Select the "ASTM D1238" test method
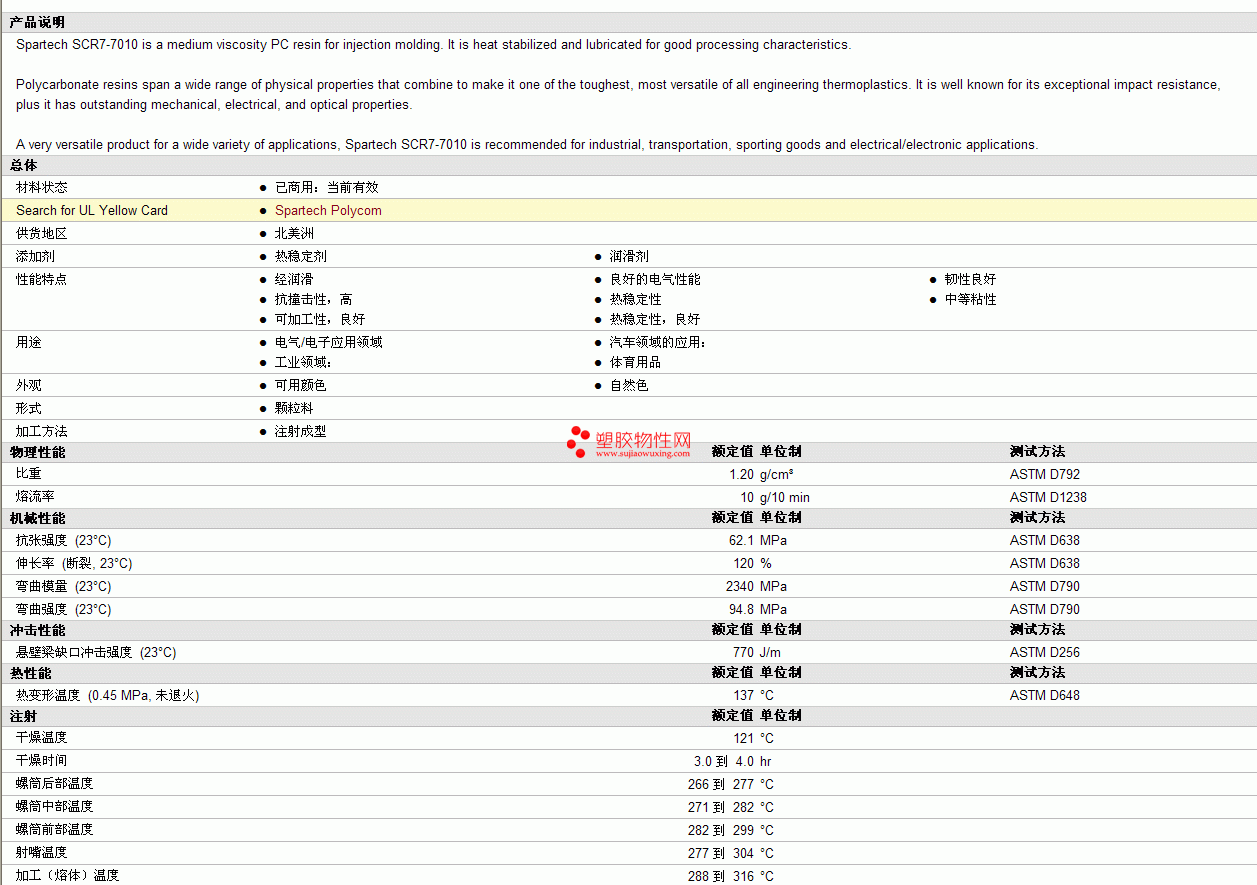1257x885 pixels. tap(1048, 497)
